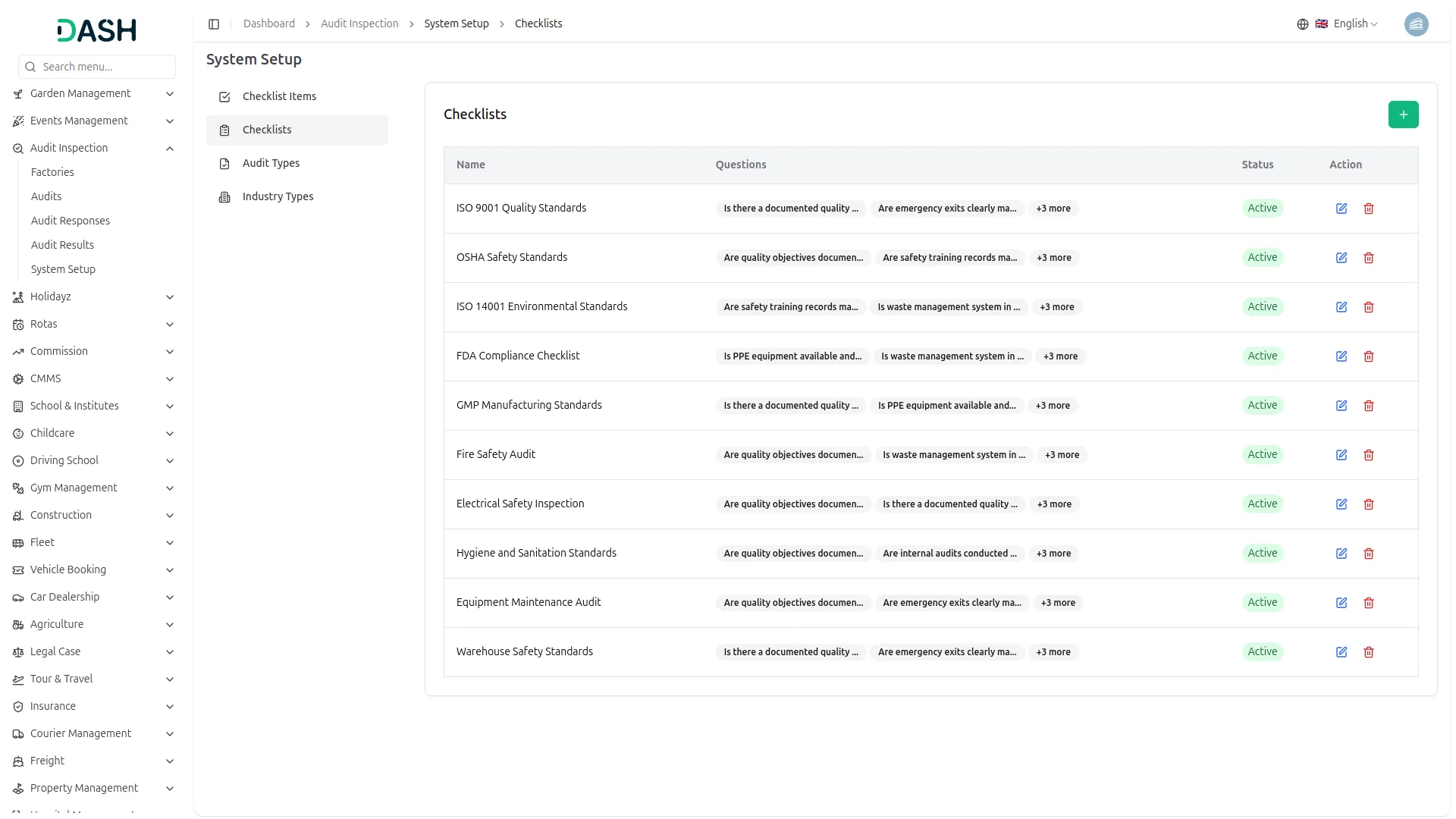Collapse the Audit Inspection menu
Screen dimensions: 1456x819
pos(170,149)
